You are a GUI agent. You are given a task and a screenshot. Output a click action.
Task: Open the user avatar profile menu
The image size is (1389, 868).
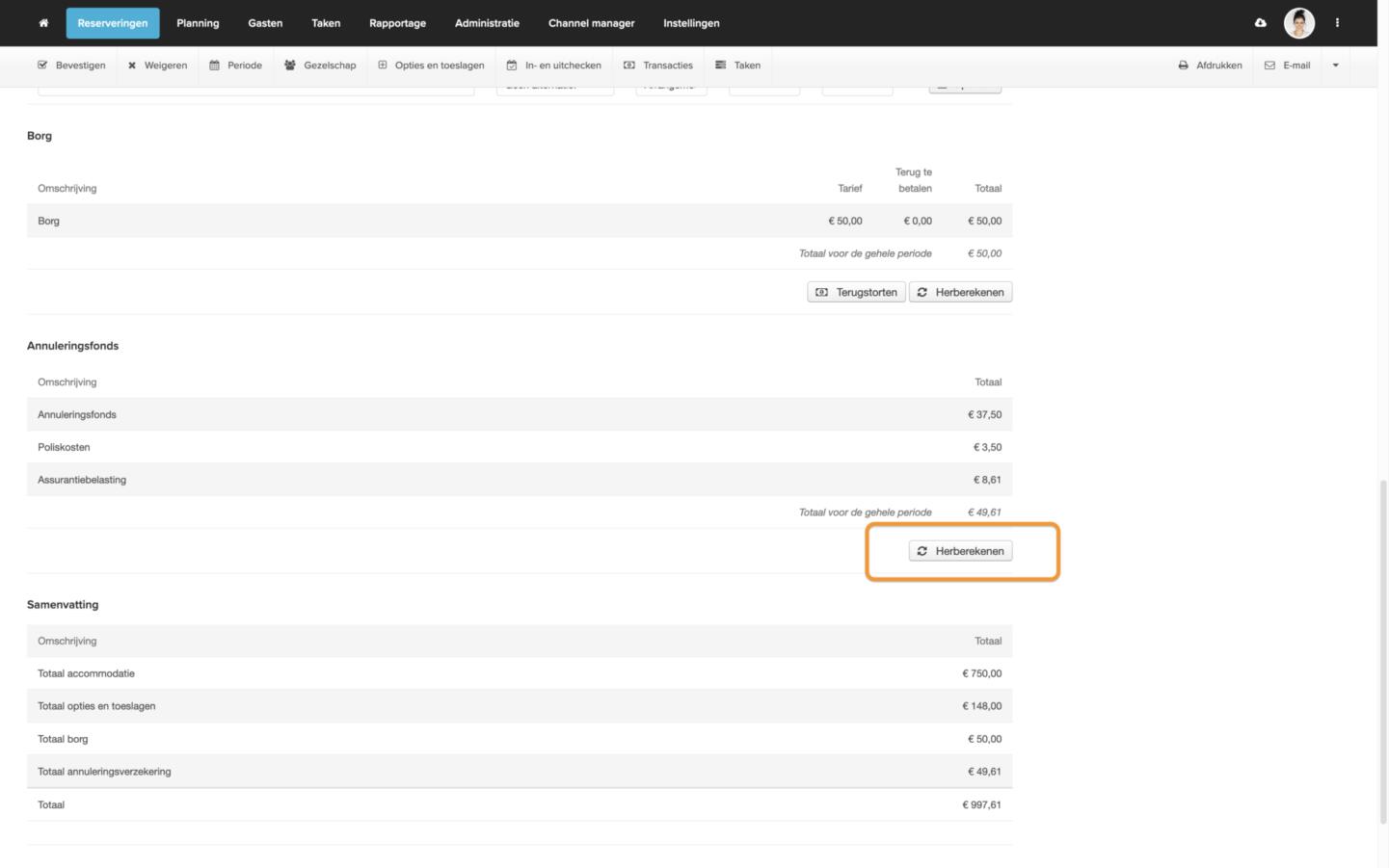click(1298, 23)
